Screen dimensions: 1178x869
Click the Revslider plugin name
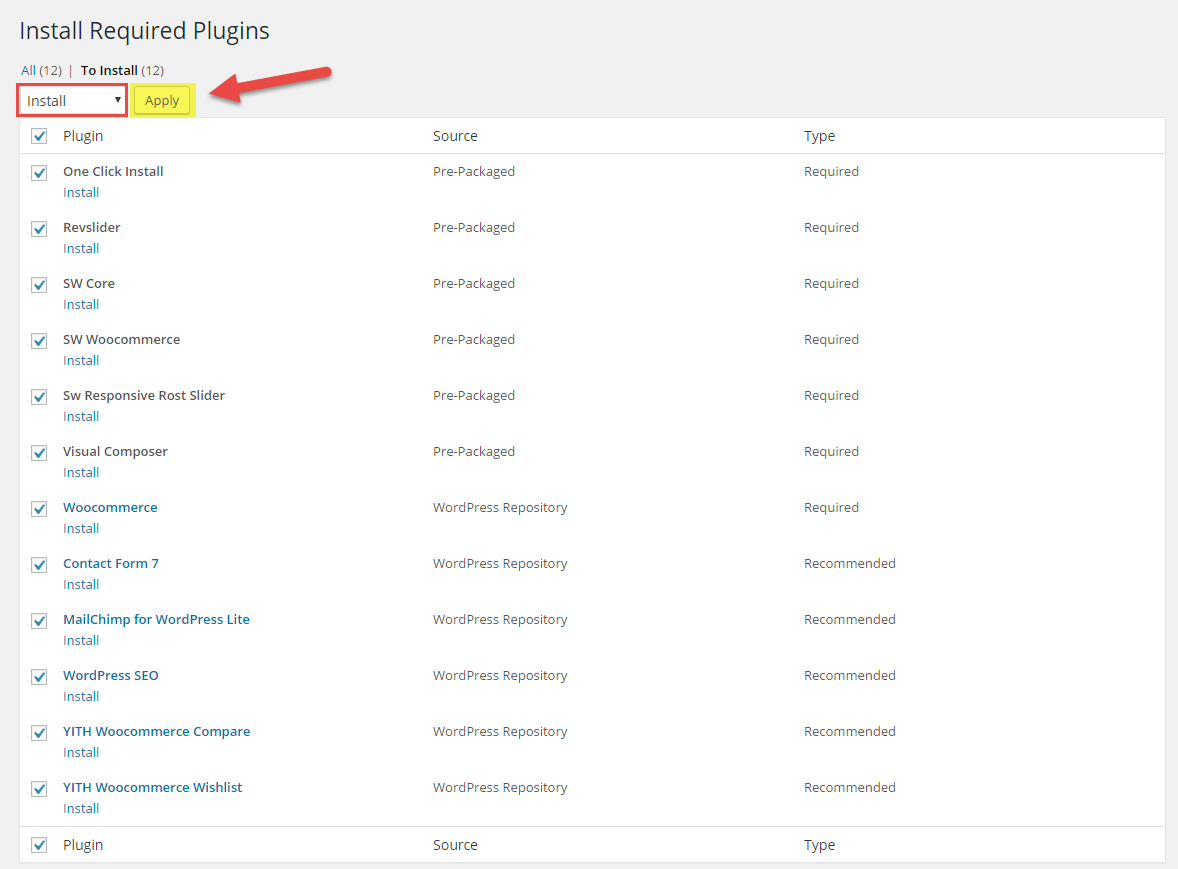click(x=92, y=228)
